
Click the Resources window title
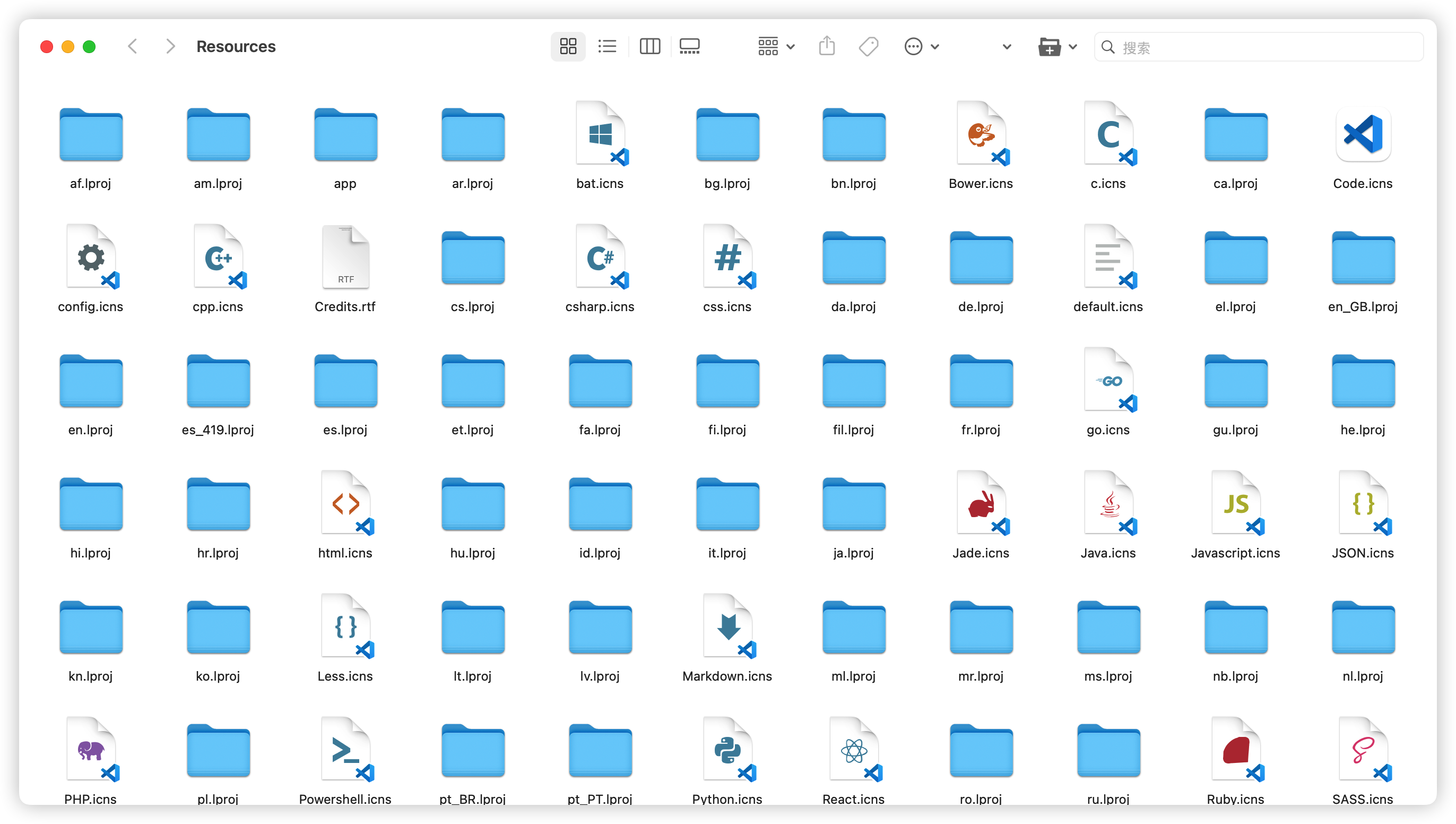pyautogui.click(x=236, y=46)
